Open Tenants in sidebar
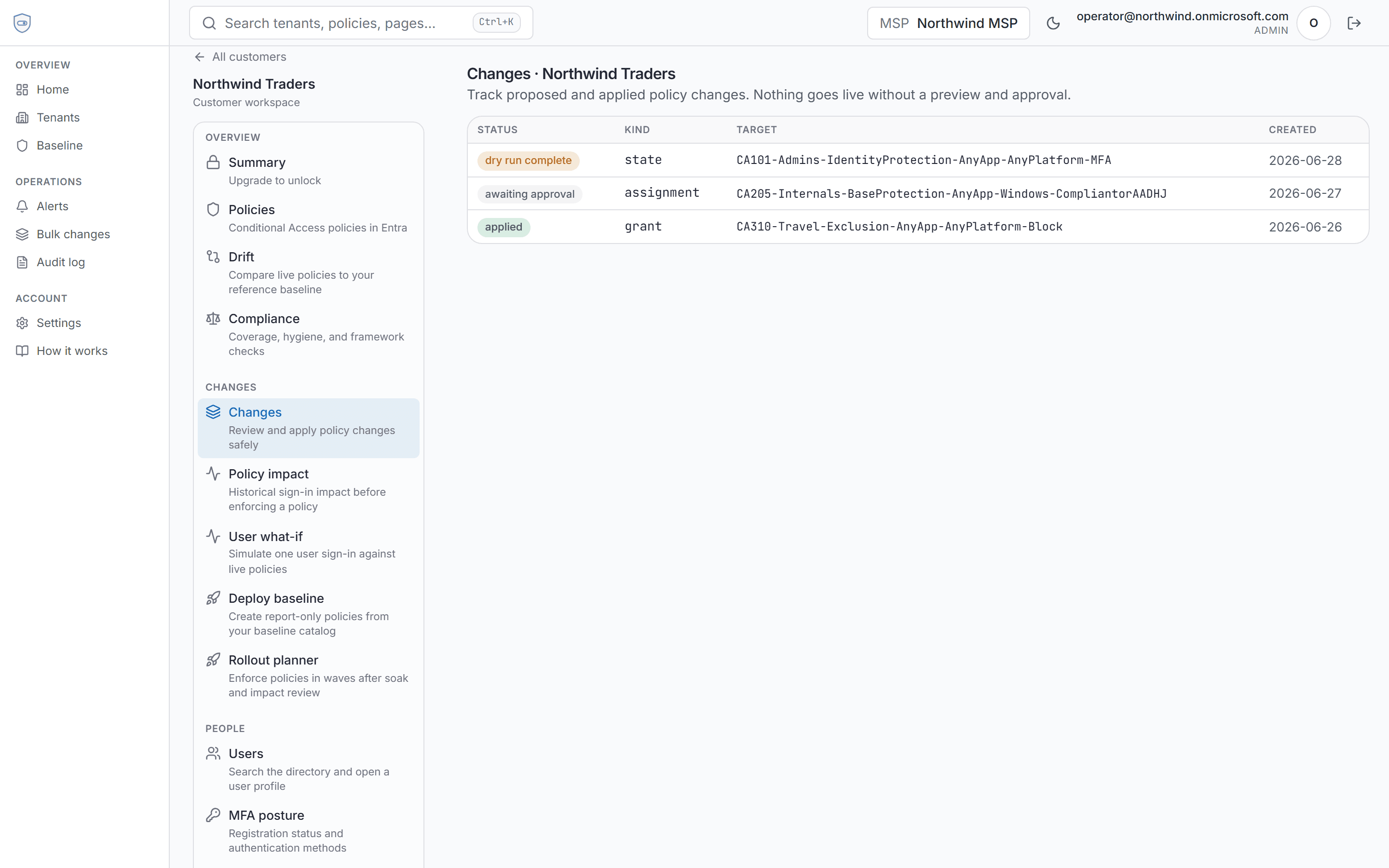Image resolution: width=1389 pixels, height=868 pixels. click(84, 118)
